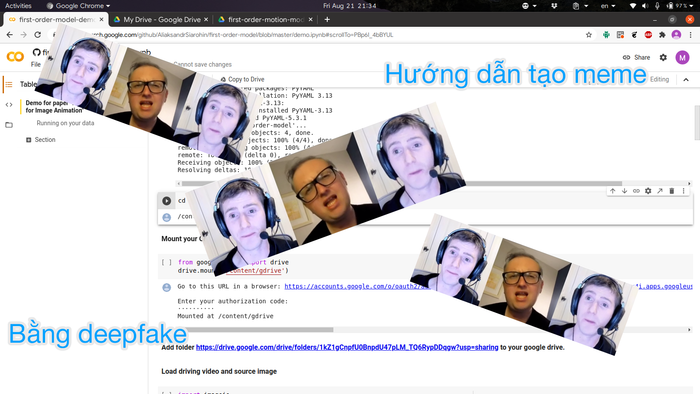The image size is (700, 394).
Task: Open the code snippets sidebar icon
Action: (9, 105)
